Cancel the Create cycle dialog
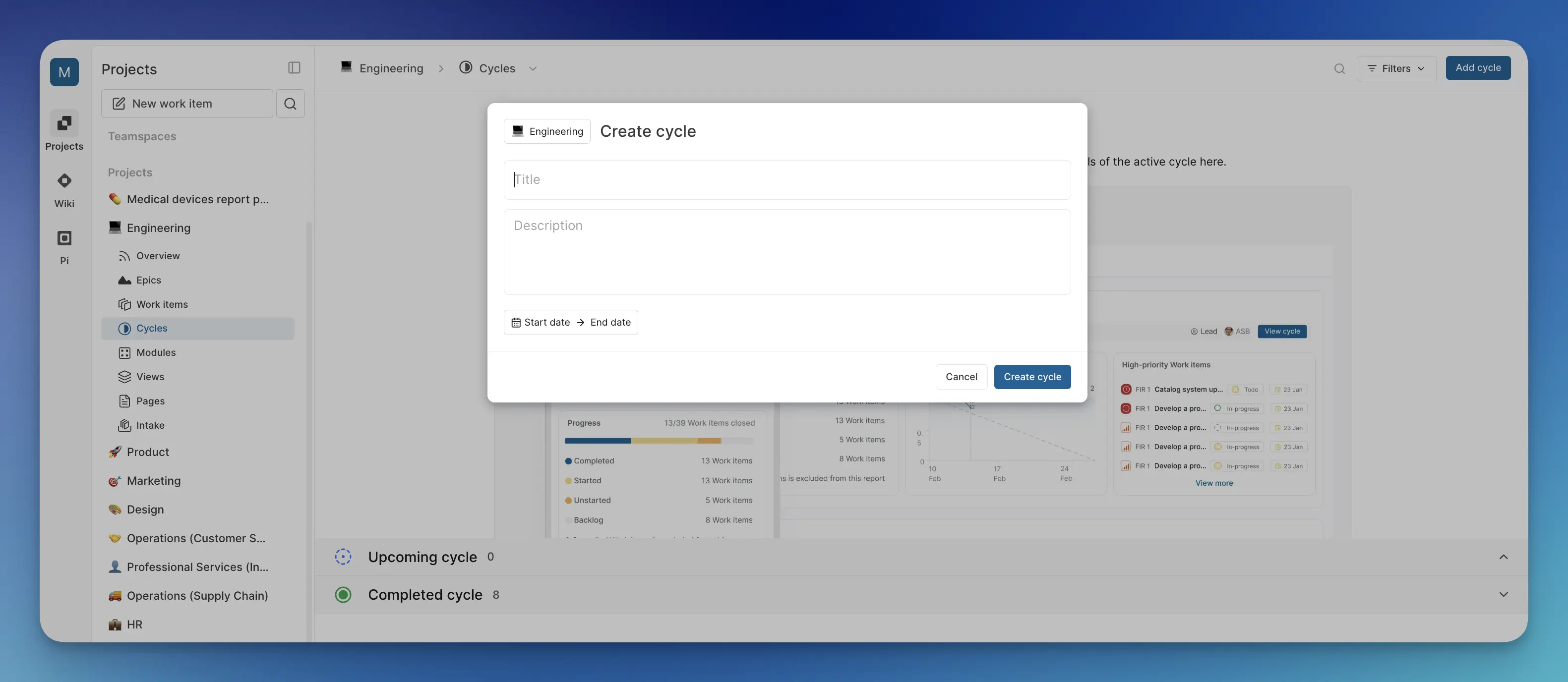This screenshot has width=1568, height=682. [x=961, y=377]
